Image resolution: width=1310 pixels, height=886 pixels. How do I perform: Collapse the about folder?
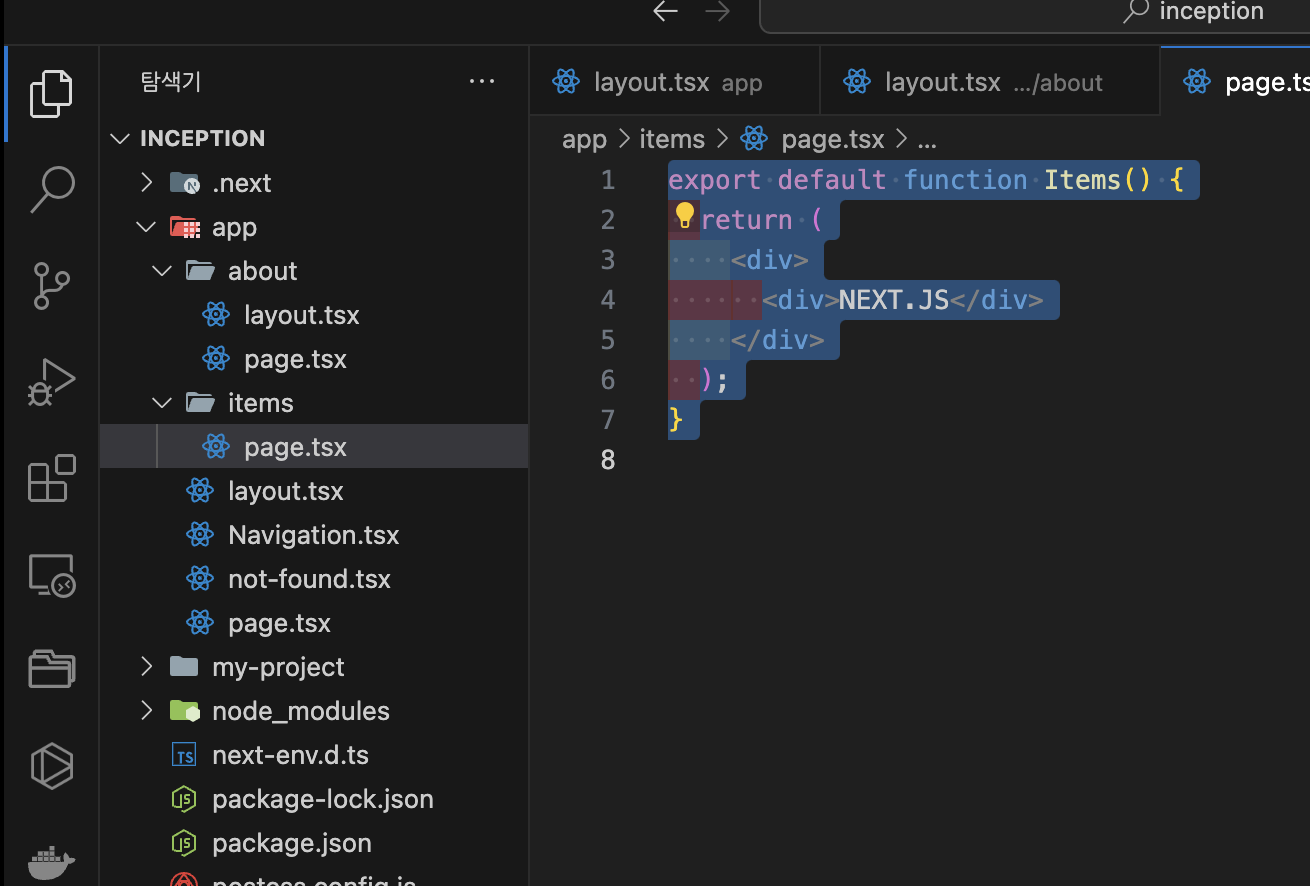point(161,270)
